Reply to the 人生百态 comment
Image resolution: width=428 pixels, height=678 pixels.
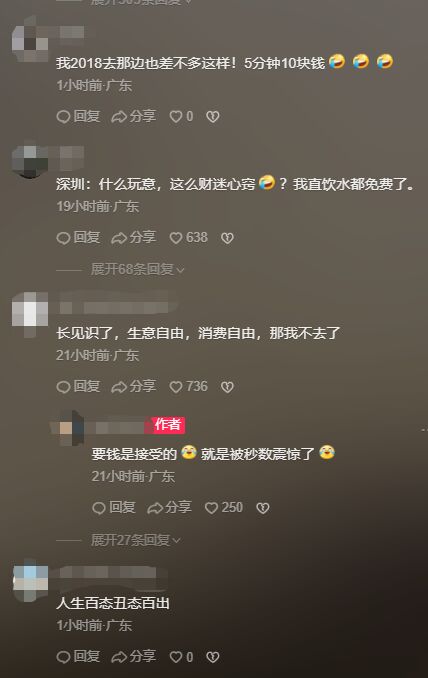pyautogui.click(x=78, y=657)
